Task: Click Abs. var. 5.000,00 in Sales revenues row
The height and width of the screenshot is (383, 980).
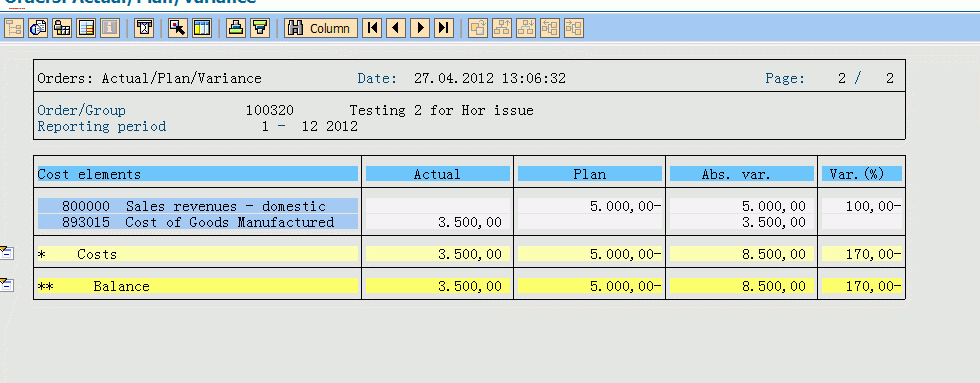Action: (742, 206)
